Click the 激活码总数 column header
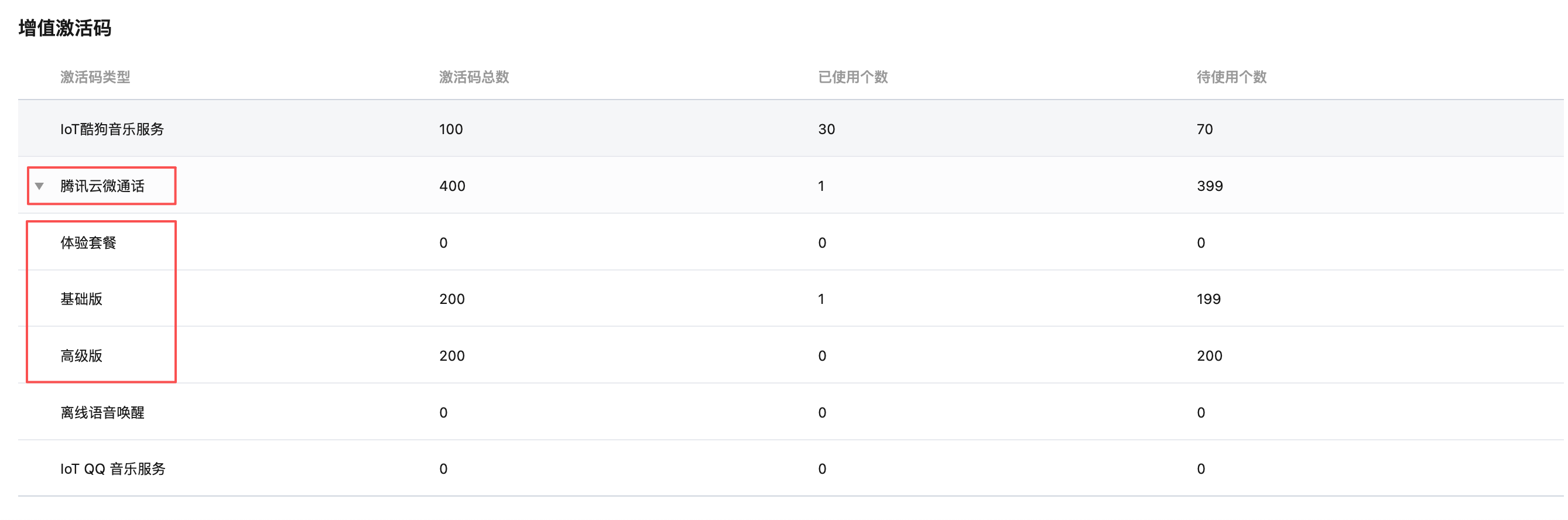 [474, 77]
